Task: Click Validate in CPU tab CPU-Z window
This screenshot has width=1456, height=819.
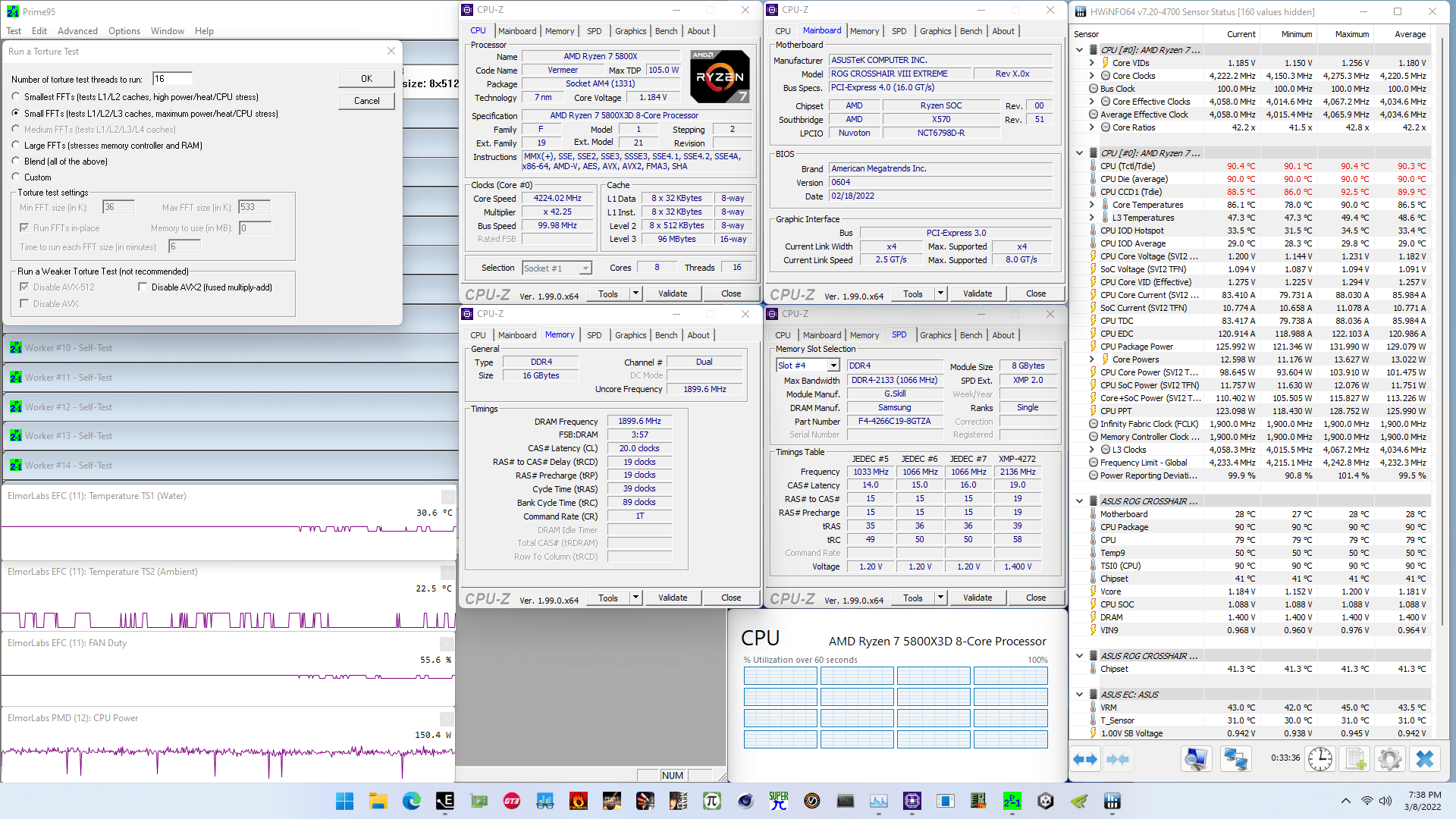Action: tap(673, 293)
